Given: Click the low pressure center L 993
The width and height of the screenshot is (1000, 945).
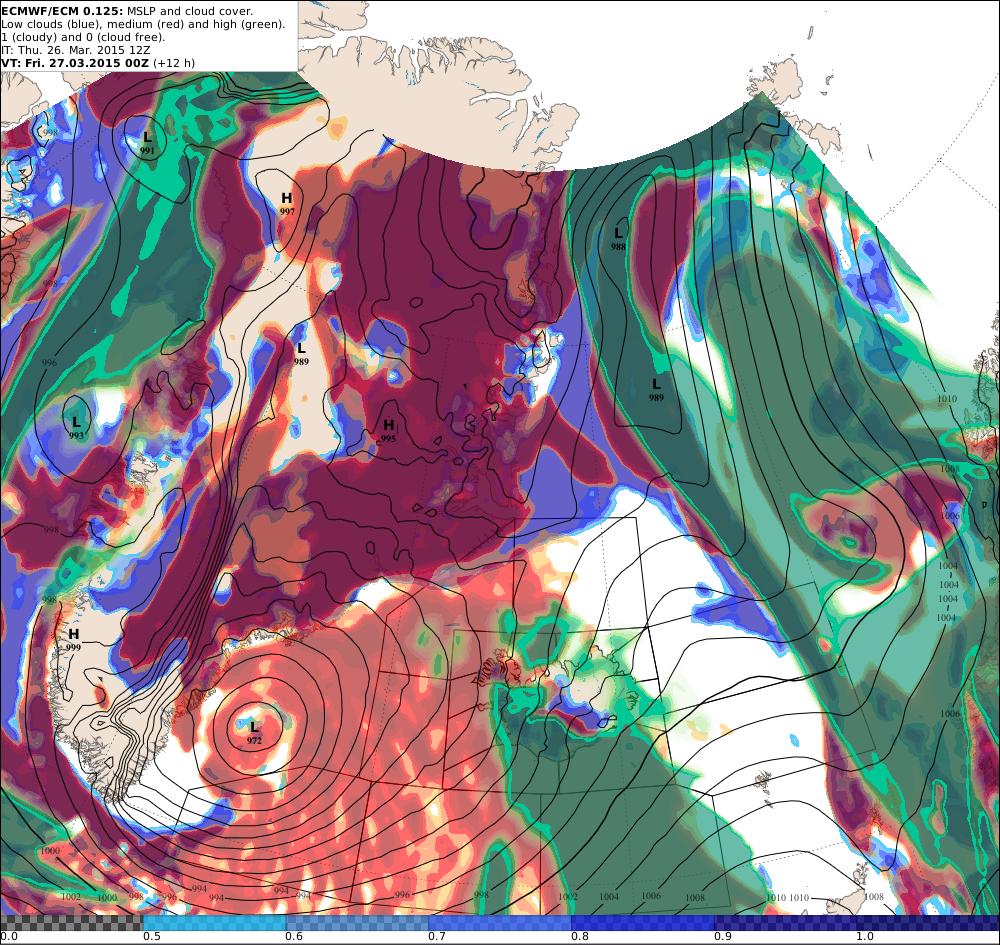Looking at the screenshot, I should (x=77, y=427).
